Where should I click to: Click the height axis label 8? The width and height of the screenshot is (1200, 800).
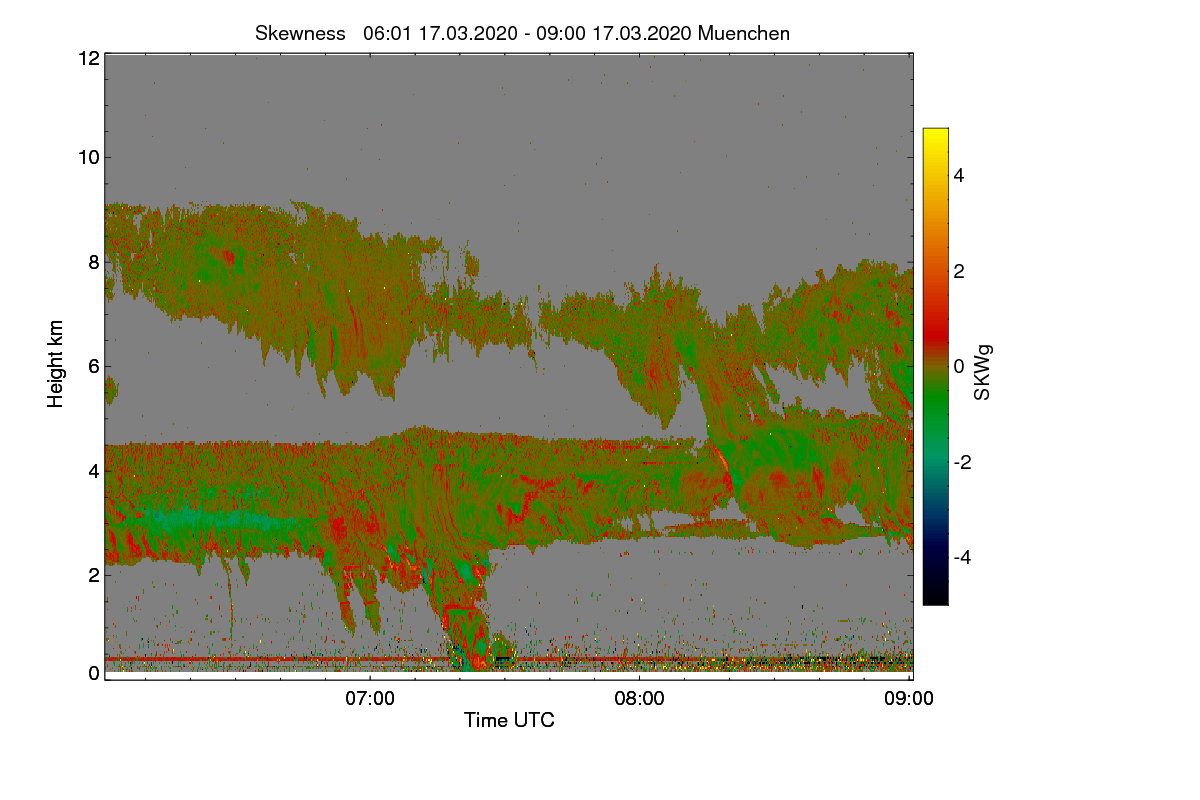[94, 262]
